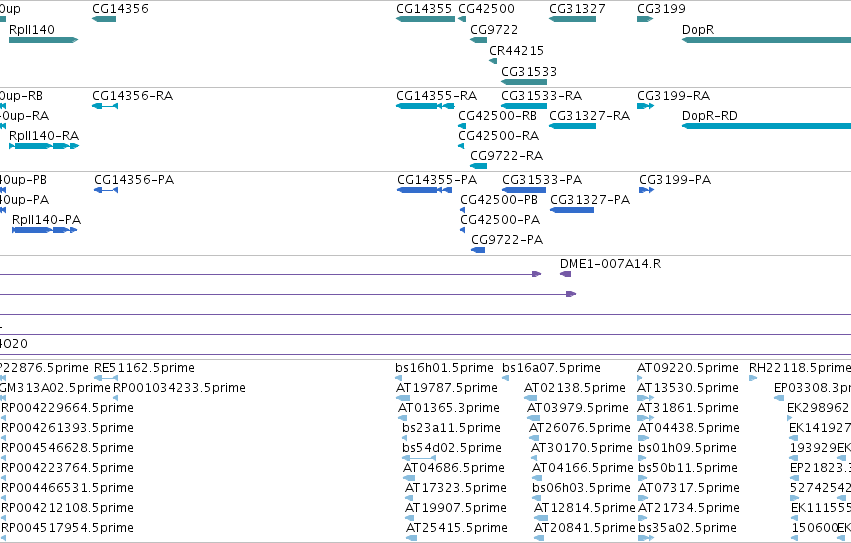Click the CG3199 gene arrow

tap(645, 19)
